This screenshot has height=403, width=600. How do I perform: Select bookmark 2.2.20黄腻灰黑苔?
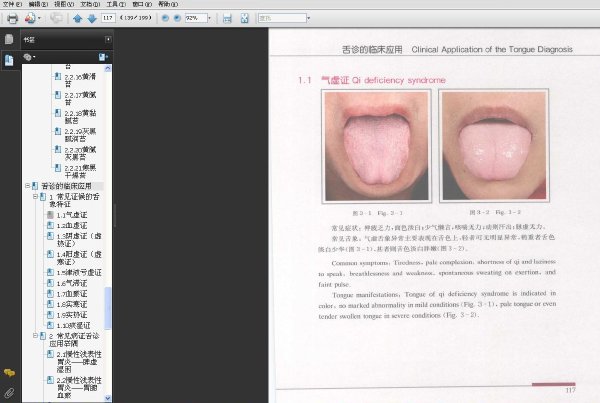pos(80,153)
